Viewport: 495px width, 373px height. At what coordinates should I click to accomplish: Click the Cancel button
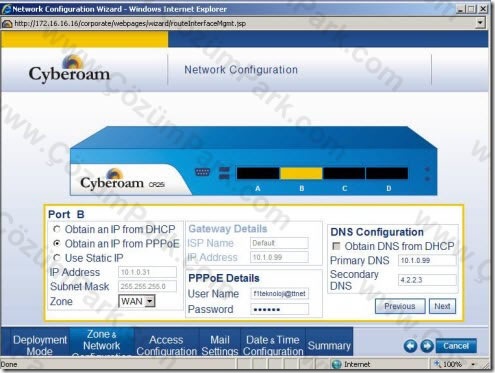tap(456, 346)
